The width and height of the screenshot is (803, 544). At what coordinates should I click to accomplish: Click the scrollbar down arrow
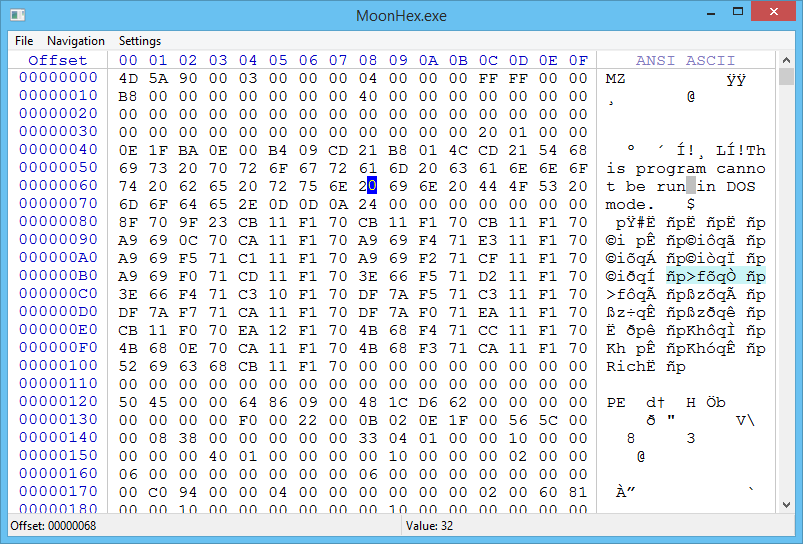click(786, 505)
